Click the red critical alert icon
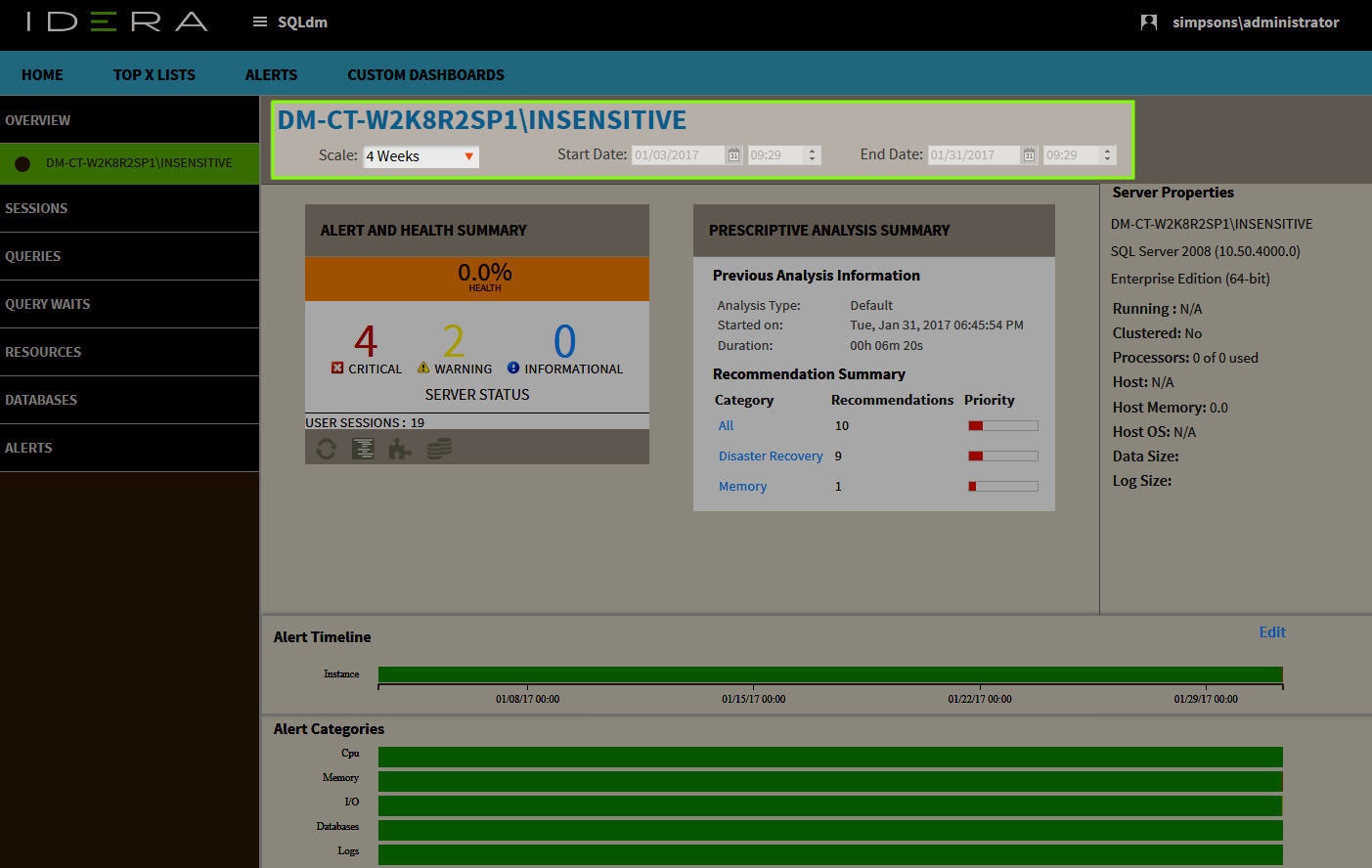Image resolution: width=1372 pixels, height=868 pixels. 337,369
